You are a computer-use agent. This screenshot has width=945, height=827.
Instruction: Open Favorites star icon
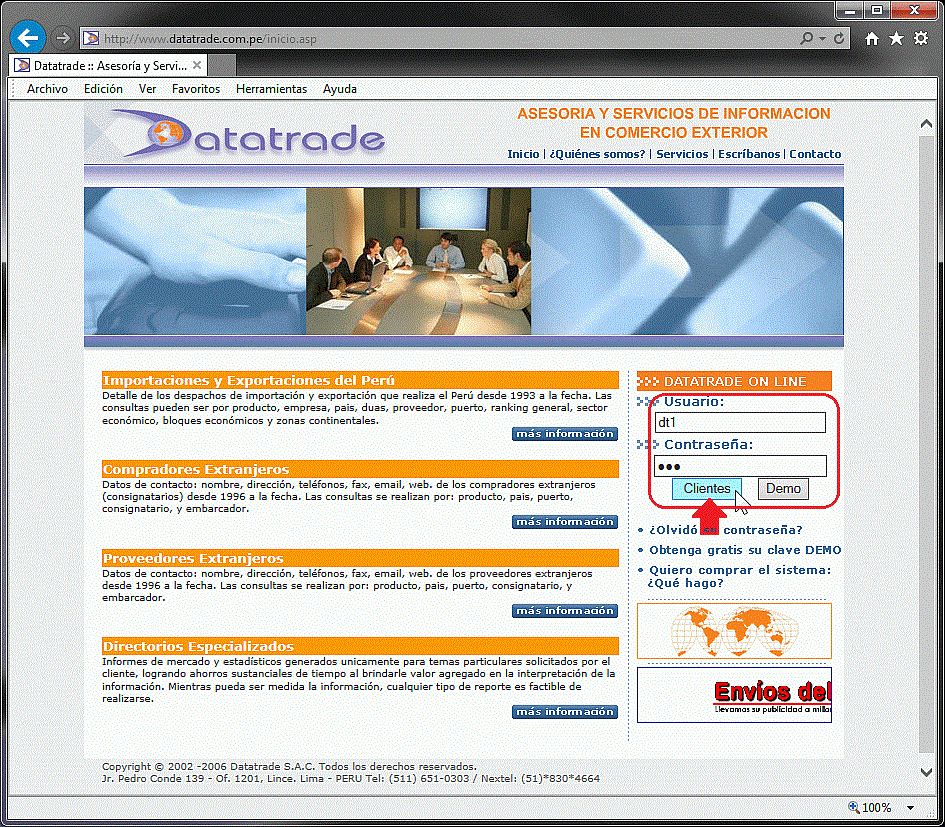tap(897, 39)
